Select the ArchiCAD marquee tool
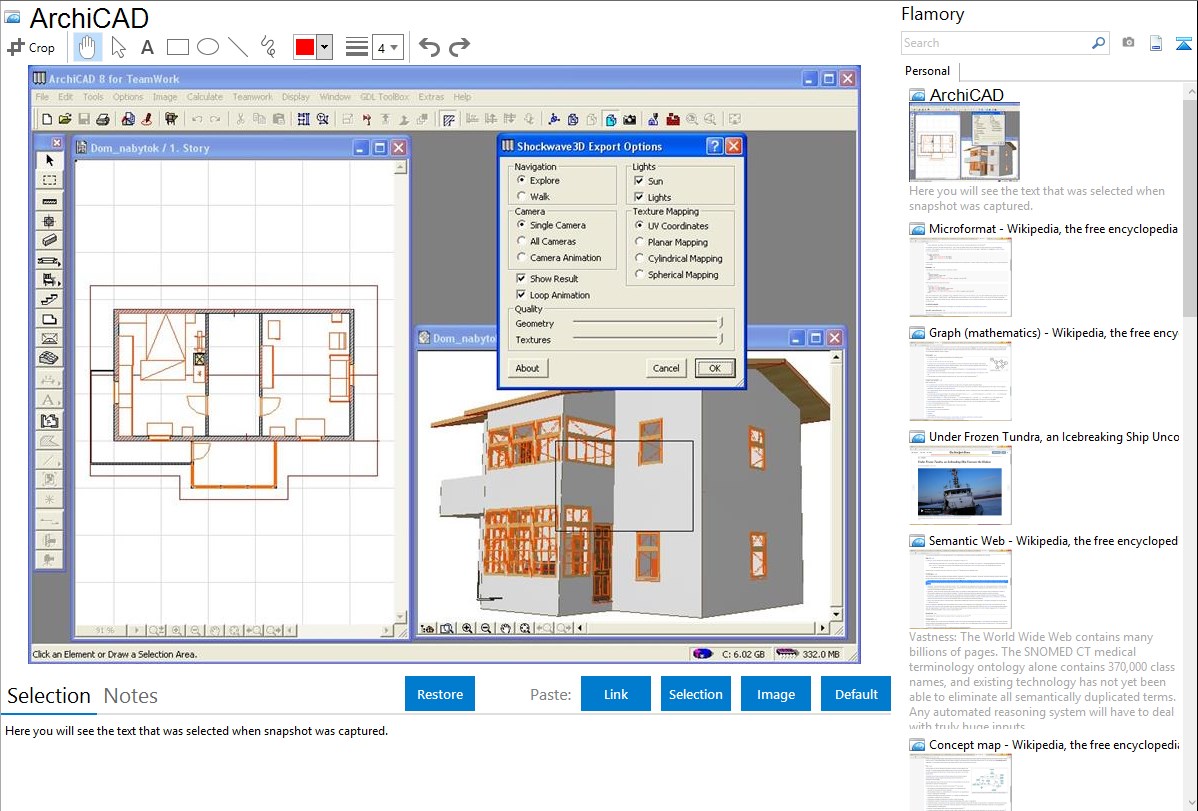The image size is (1198, 811). tap(50, 180)
